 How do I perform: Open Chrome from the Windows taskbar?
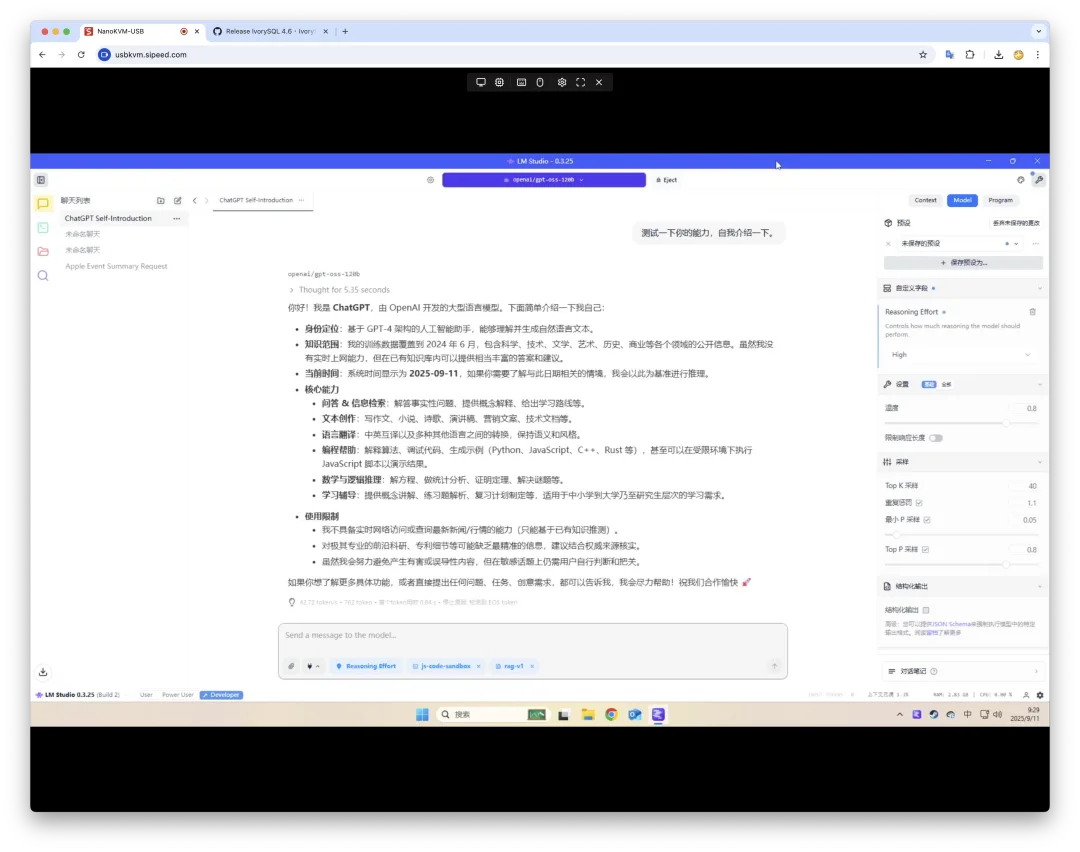click(611, 715)
